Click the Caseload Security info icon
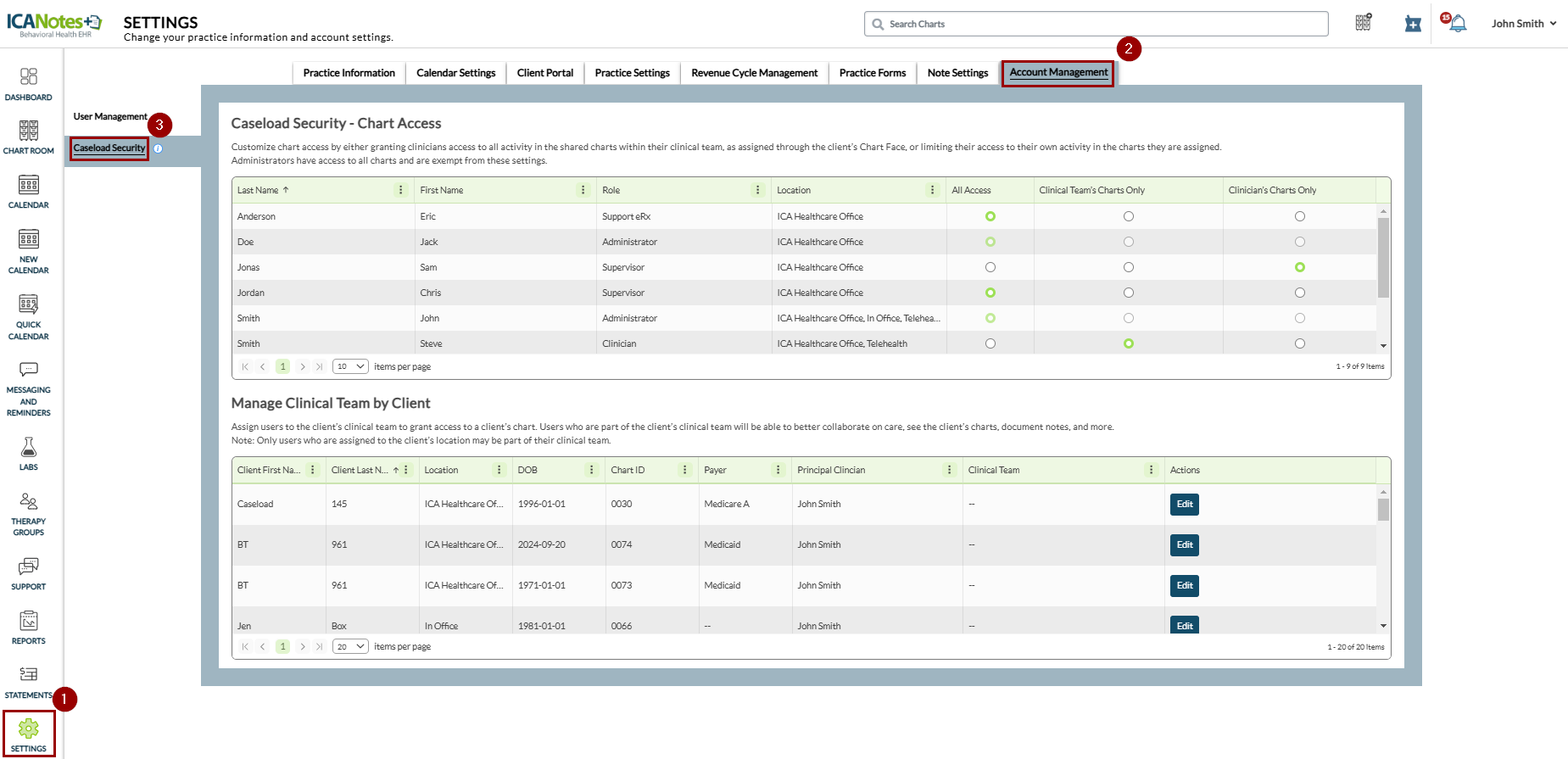The image size is (1568, 759). point(158,148)
